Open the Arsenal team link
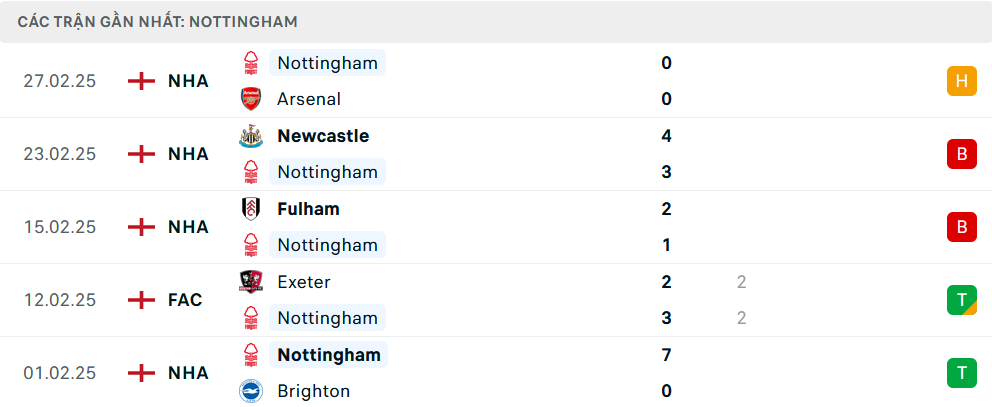 (x=309, y=99)
